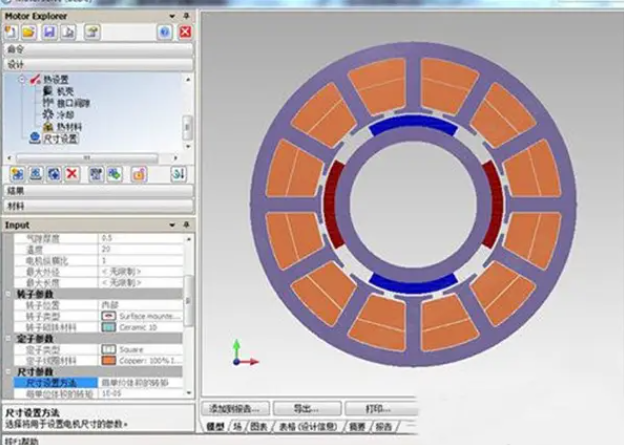This screenshot has width=624, height=445.
Task: Click the blue help question mark icon
Action: pyautogui.click(x=164, y=32)
